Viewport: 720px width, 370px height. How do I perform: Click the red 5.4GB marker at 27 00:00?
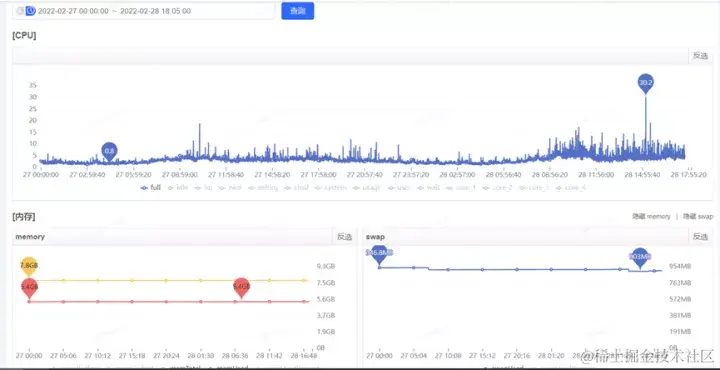coord(29,287)
